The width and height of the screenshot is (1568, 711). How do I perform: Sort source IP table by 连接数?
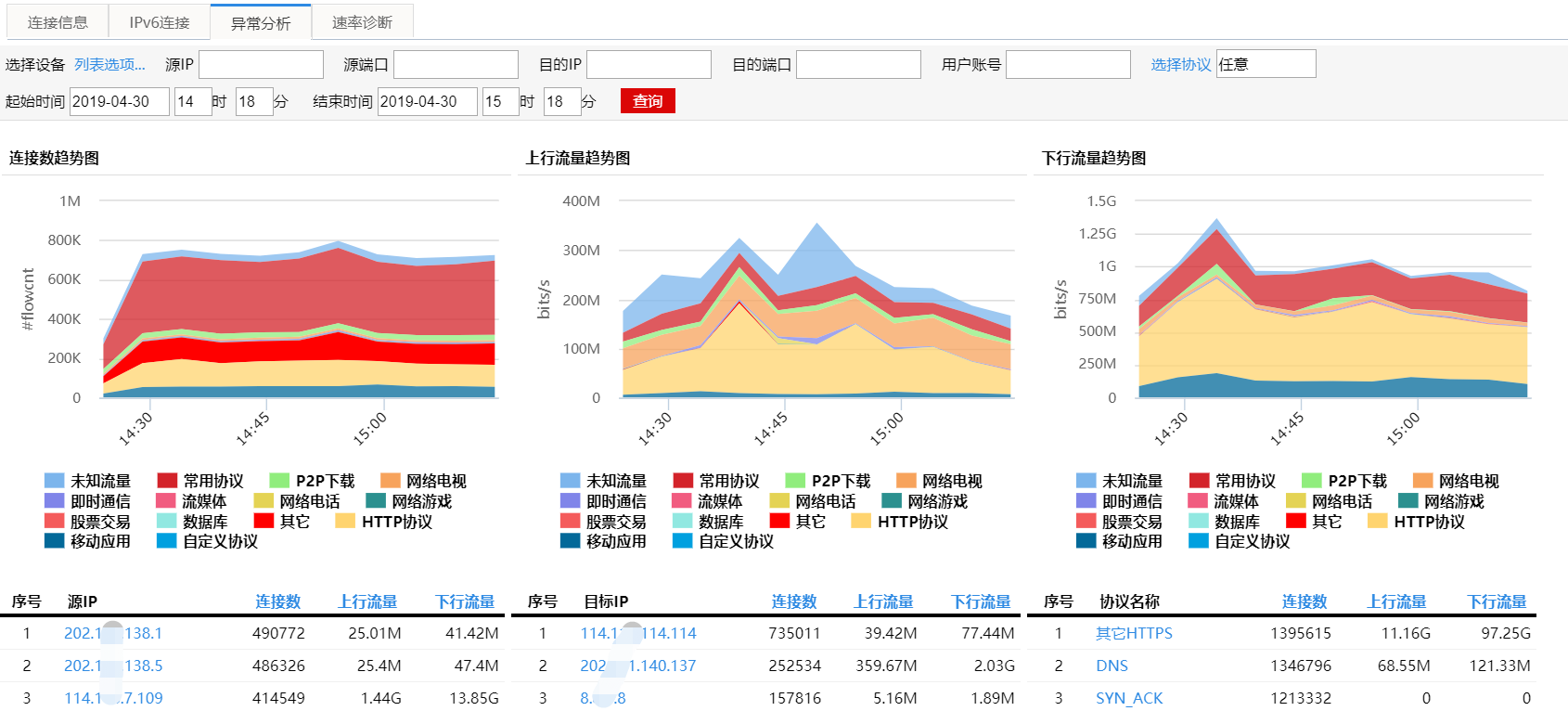[x=278, y=601]
